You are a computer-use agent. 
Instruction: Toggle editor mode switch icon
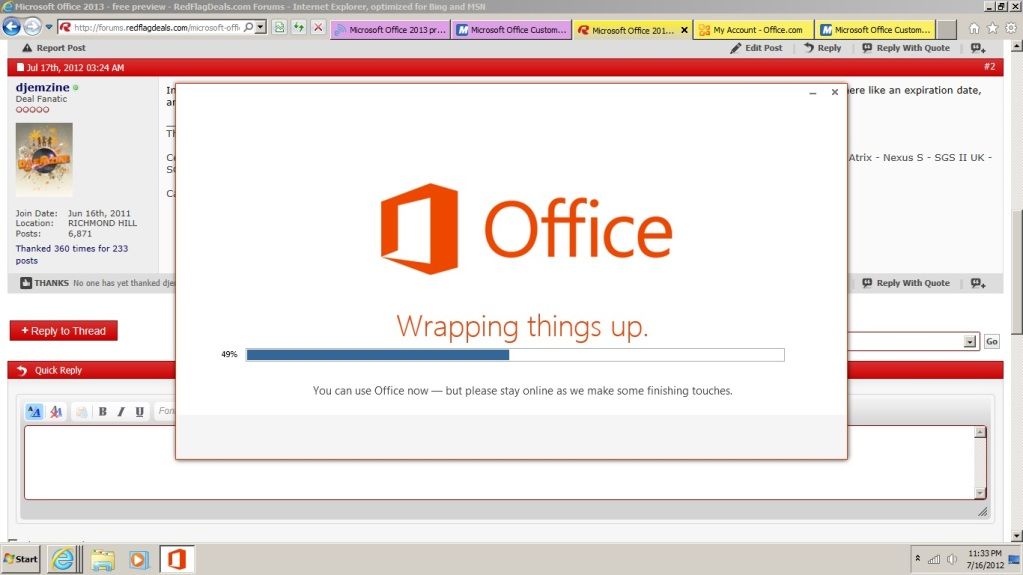(34, 411)
